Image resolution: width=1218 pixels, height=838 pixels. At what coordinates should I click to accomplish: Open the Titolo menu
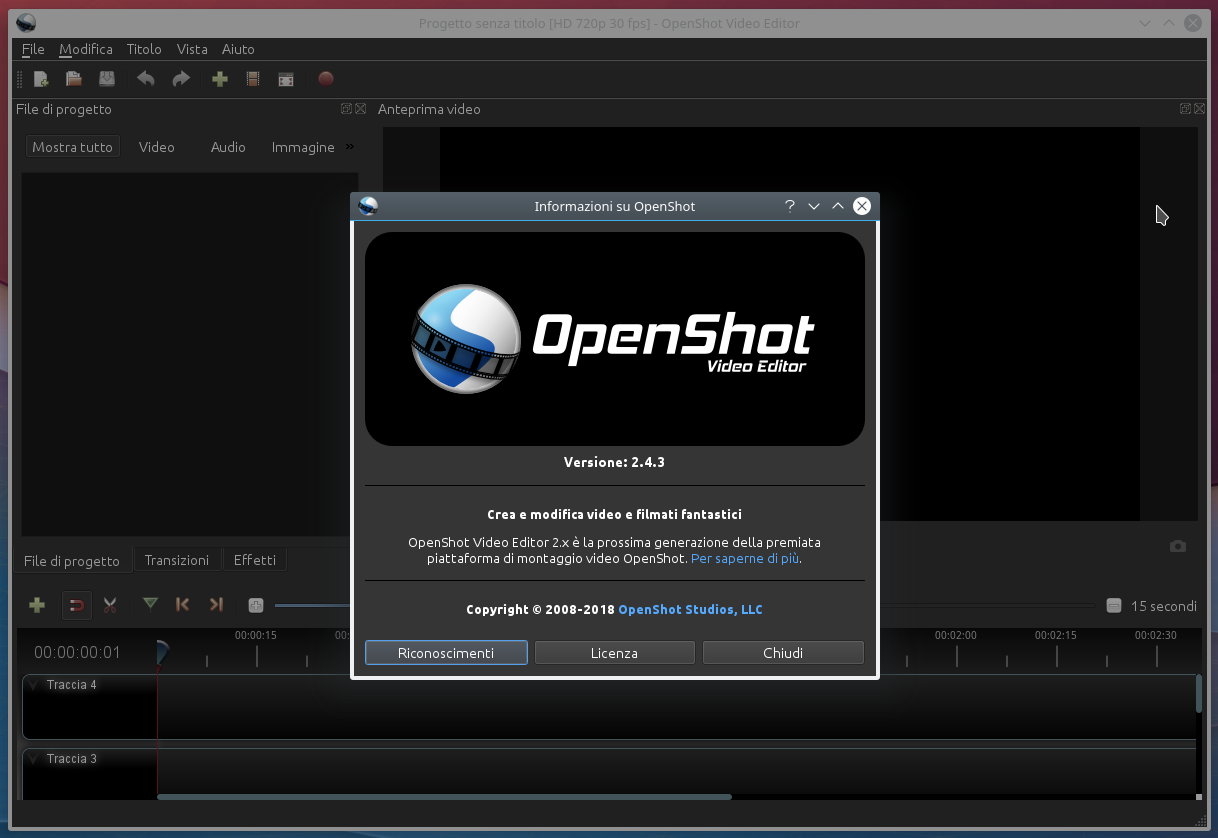point(144,49)
